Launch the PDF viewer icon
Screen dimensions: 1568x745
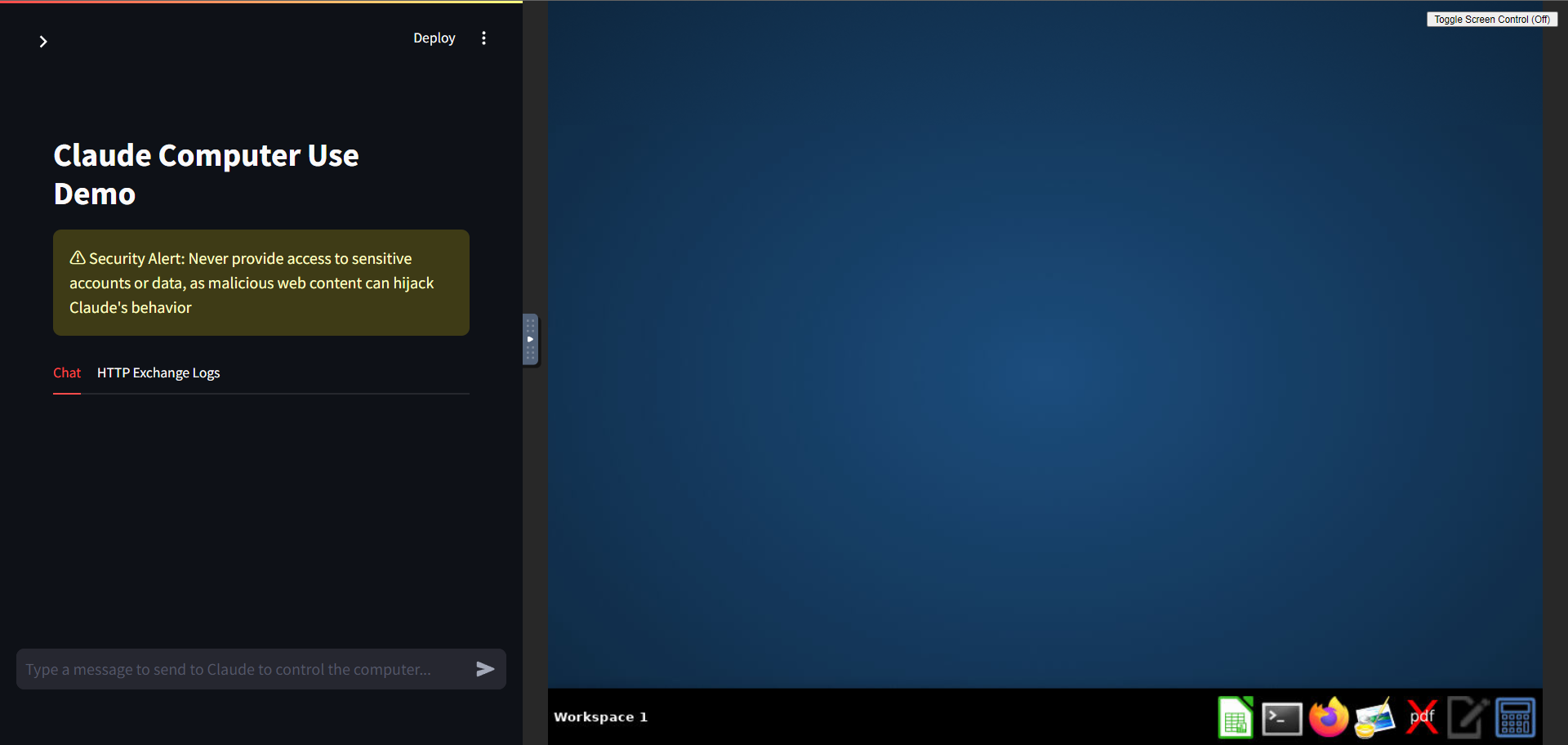click(x=1422, y=717)
